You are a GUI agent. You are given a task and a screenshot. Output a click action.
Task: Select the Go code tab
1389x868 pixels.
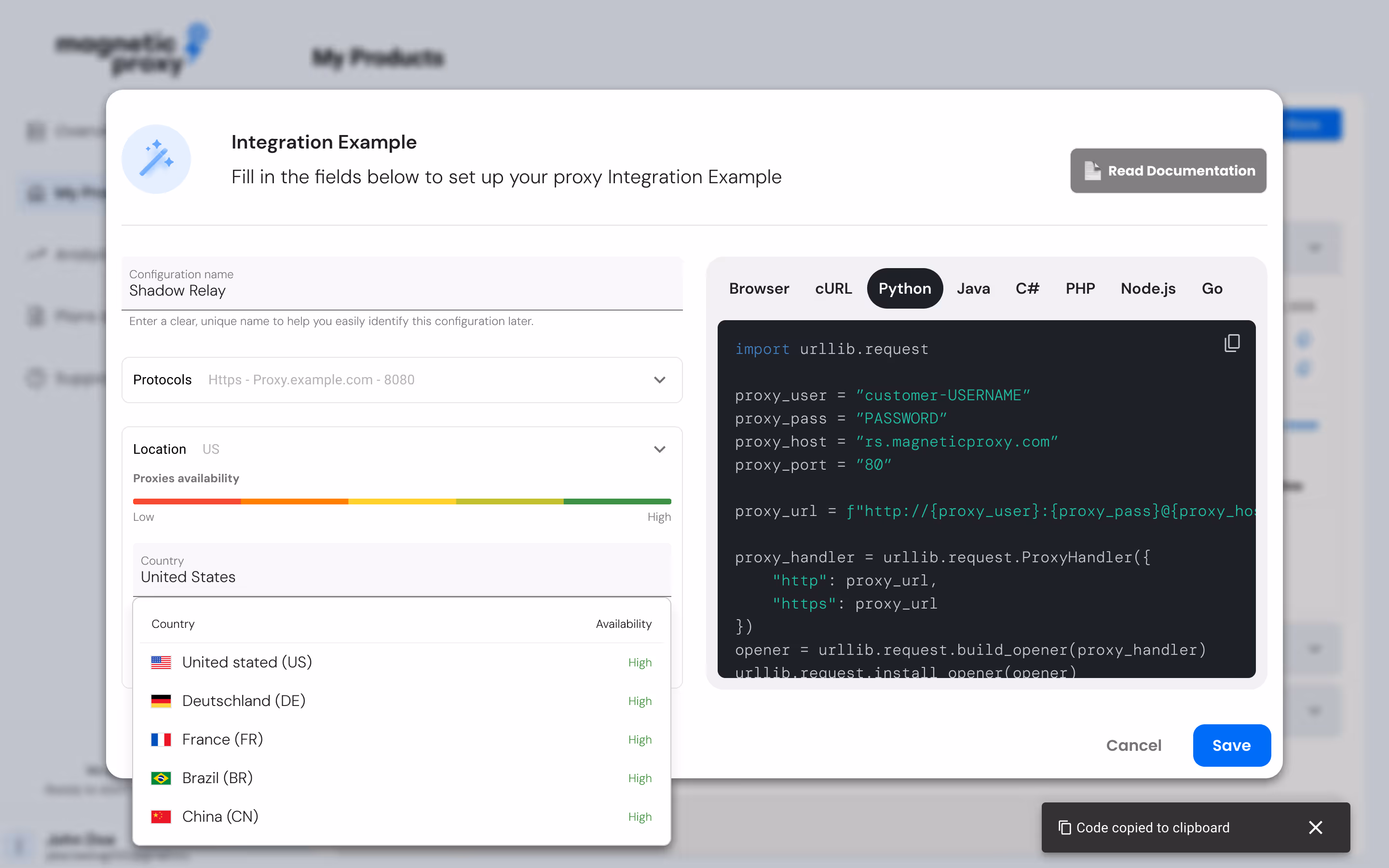(1212, 289)
